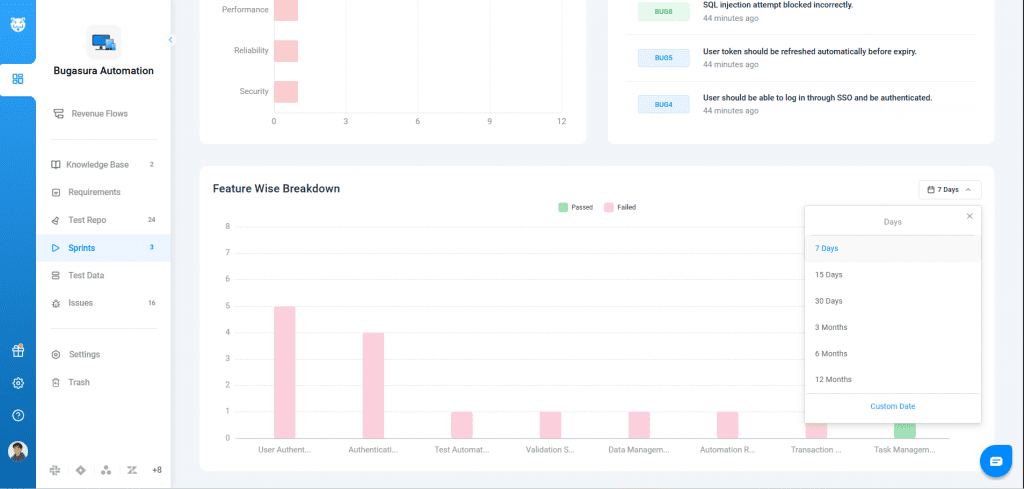Click the Custom Date link
Image resolution: width=1024 pixels, height=489 pixels.
(892, 406)
